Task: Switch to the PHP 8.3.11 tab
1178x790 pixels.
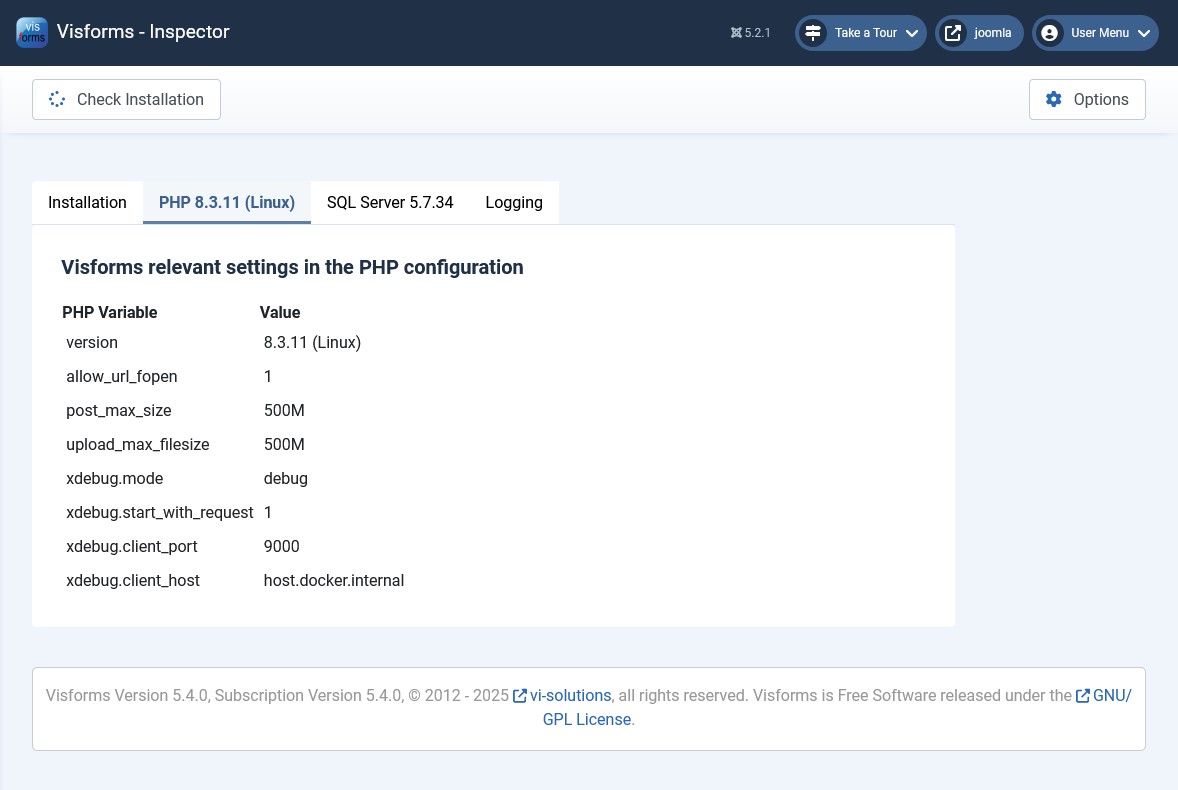Action: point(227,202)
